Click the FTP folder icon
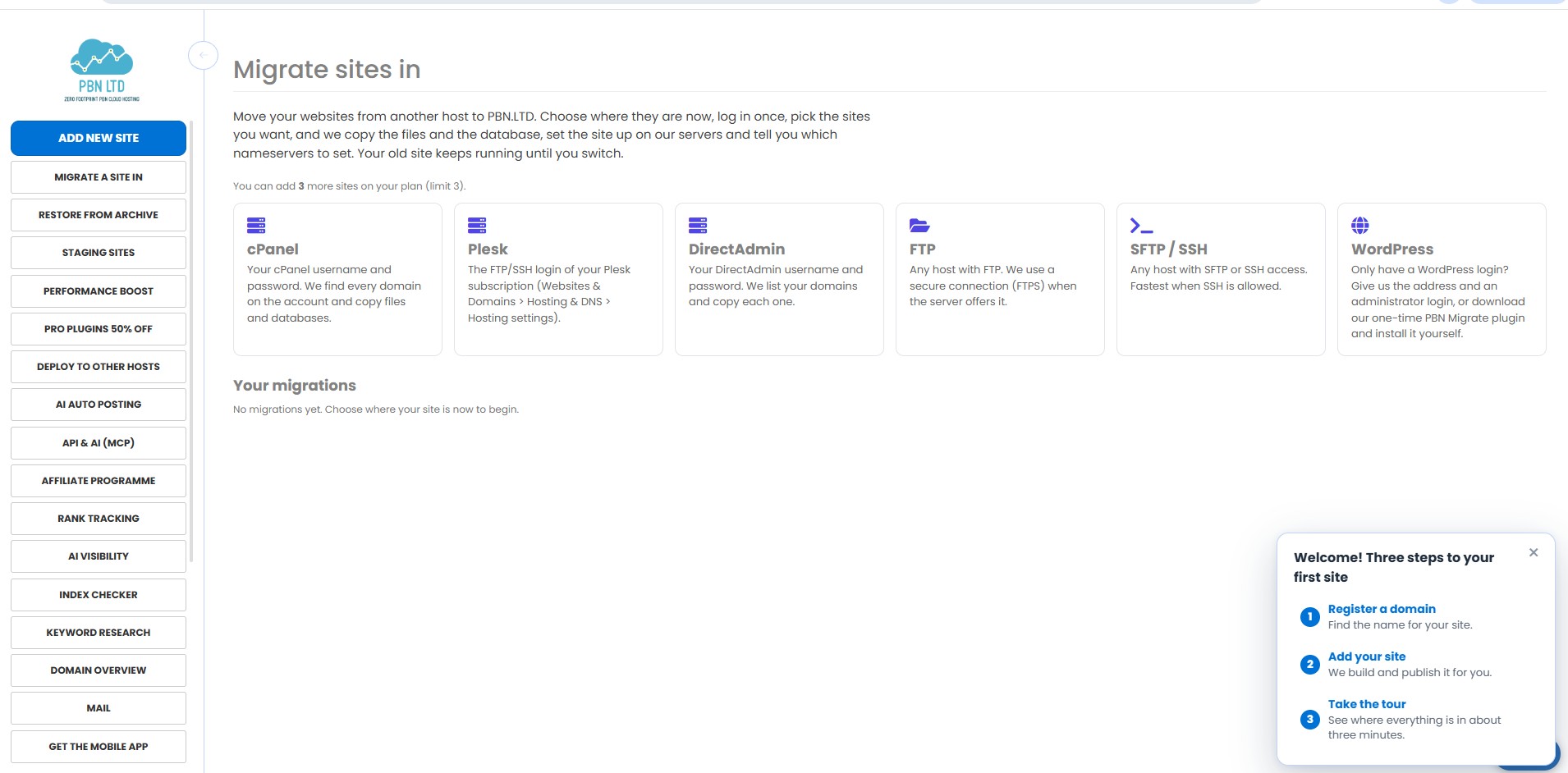 click(919, 225)
